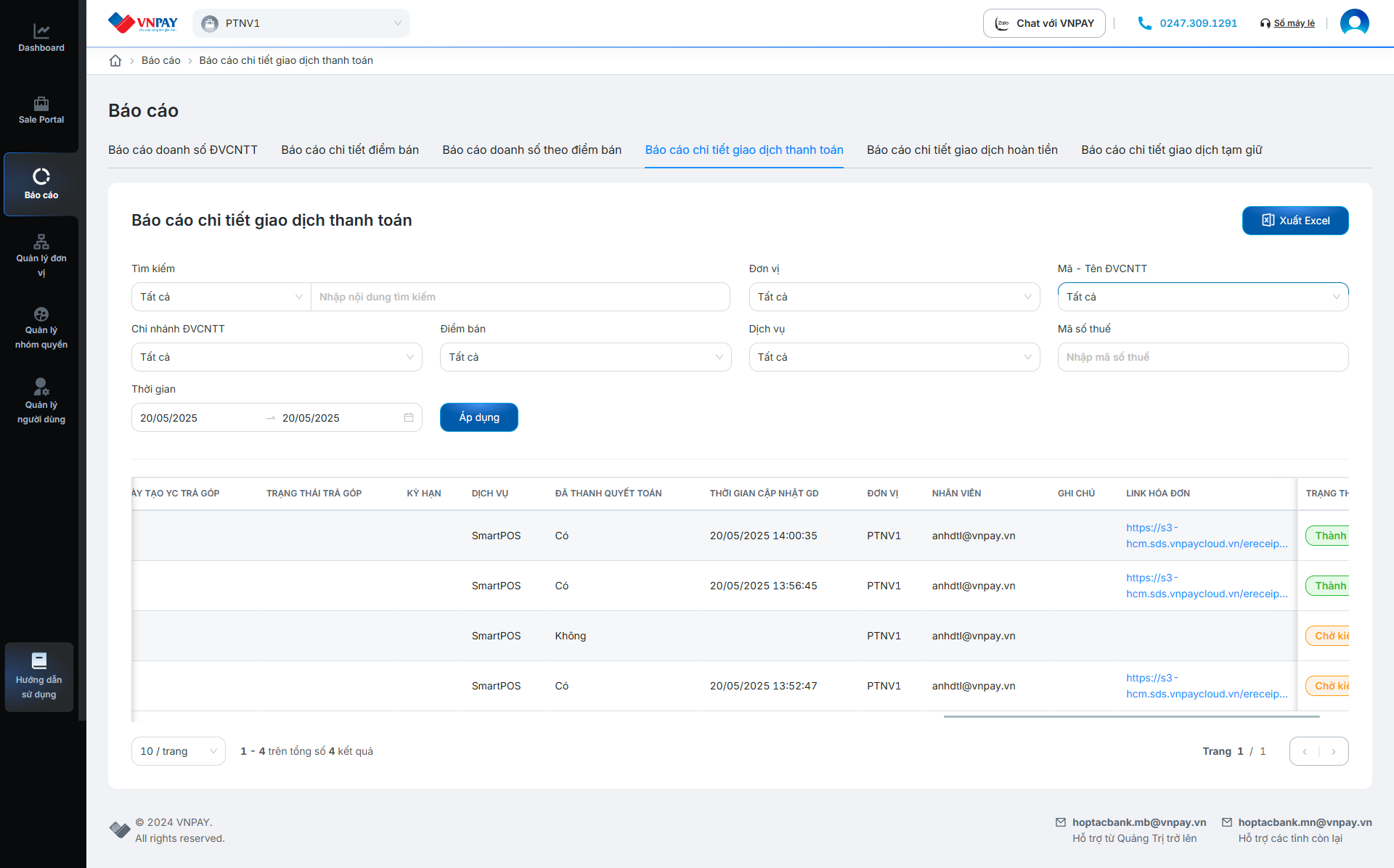Image resolution: width=1394 pixels, height=868 pixels.
Task: Click the 0247.309.1291 phone number
Action: (1199, 23)
